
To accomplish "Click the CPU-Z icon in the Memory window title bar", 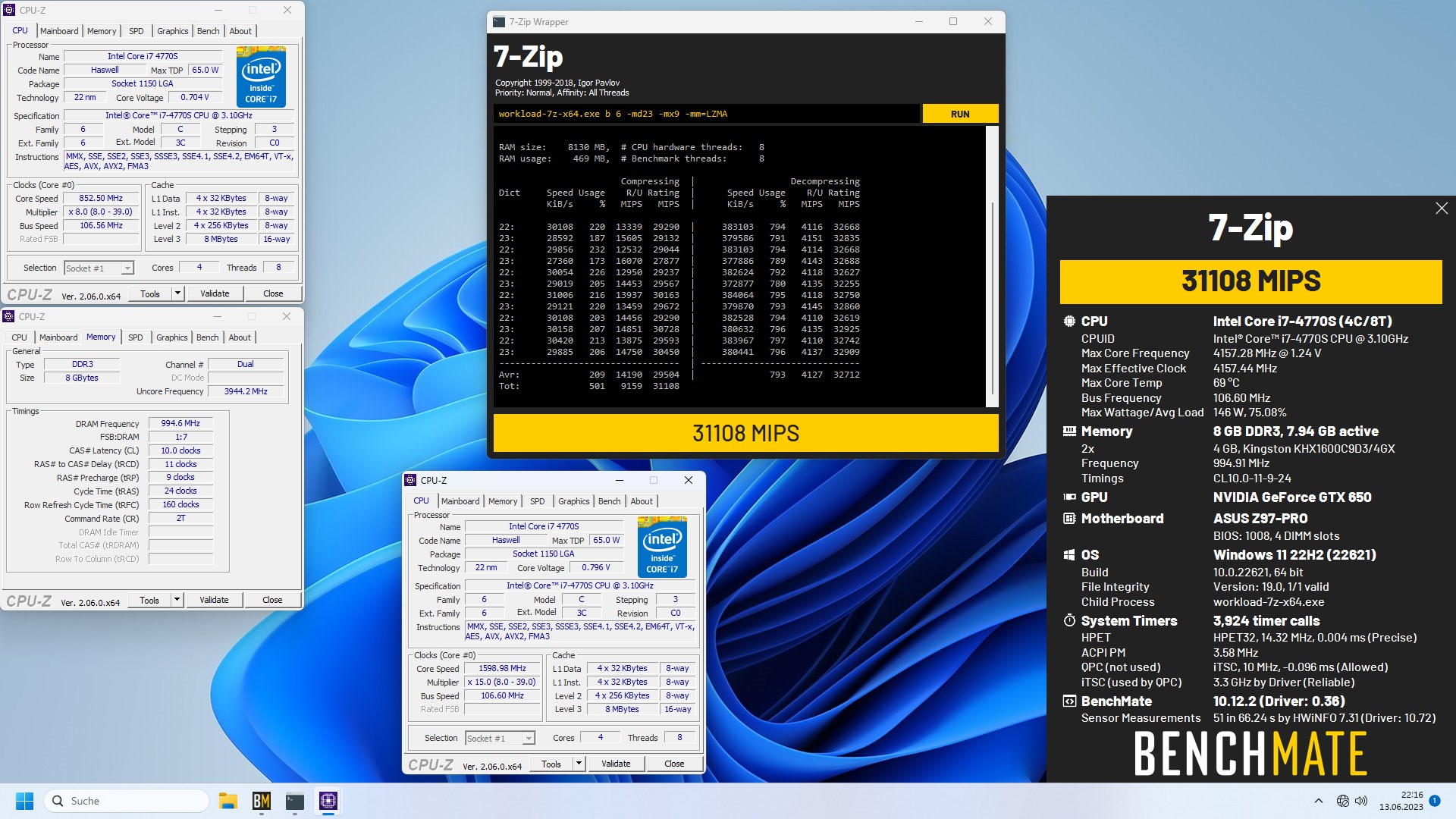I will tap(8, 316).
